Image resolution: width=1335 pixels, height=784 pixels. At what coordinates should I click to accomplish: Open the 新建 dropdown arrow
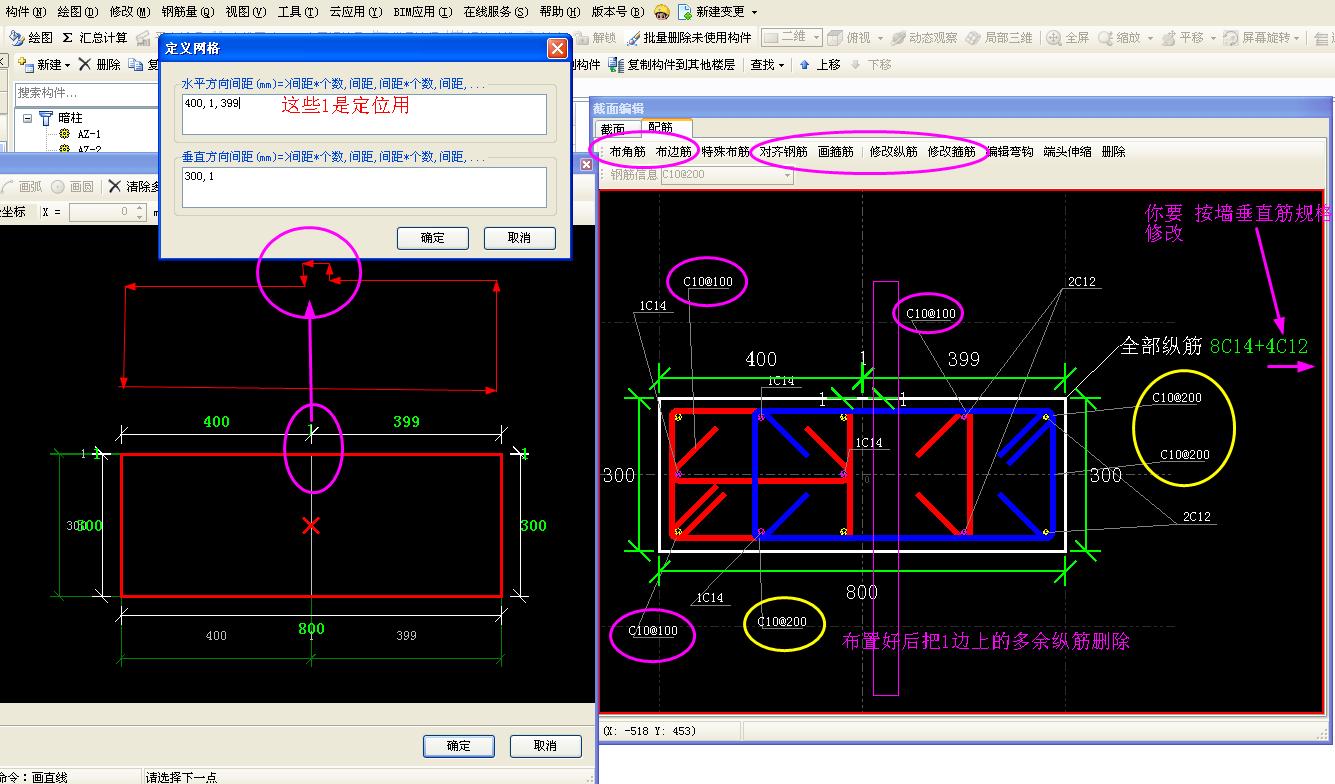(x=67, y=65)
